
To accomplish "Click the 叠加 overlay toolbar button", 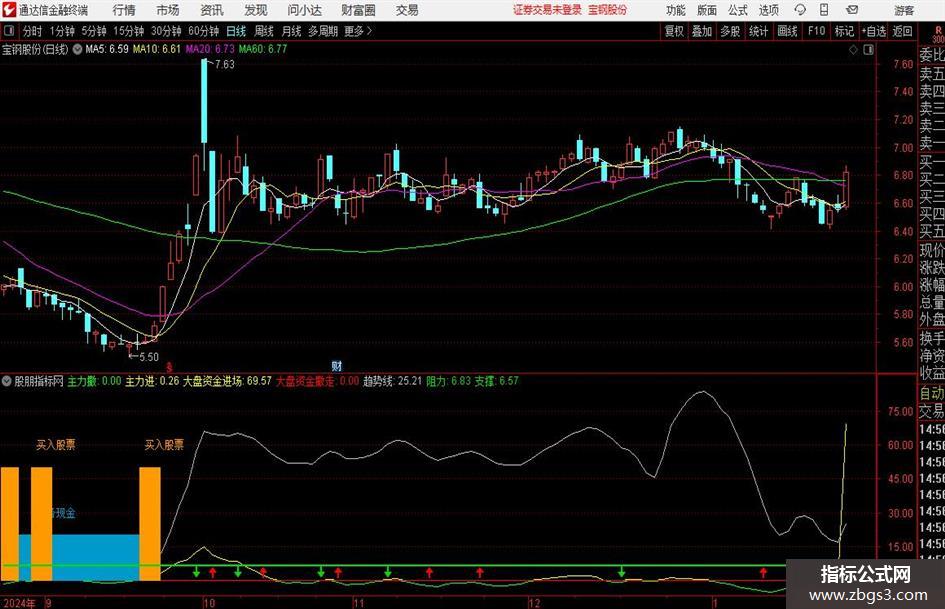I will [702, 31].
